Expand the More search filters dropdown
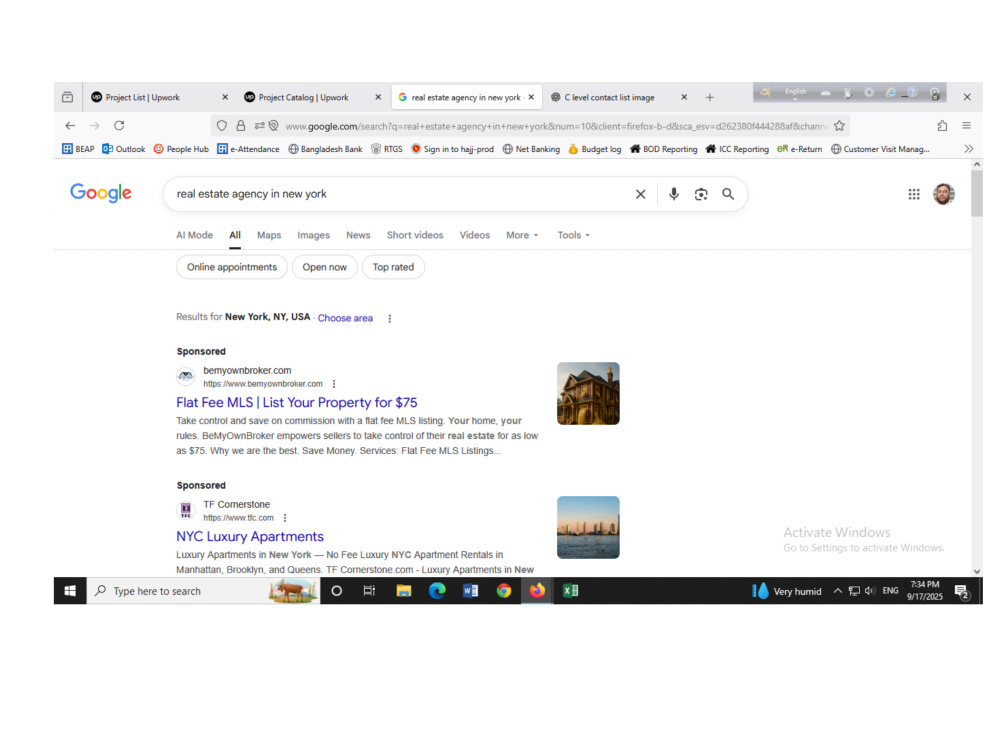The image size is (1000, 750). (522, 235)
